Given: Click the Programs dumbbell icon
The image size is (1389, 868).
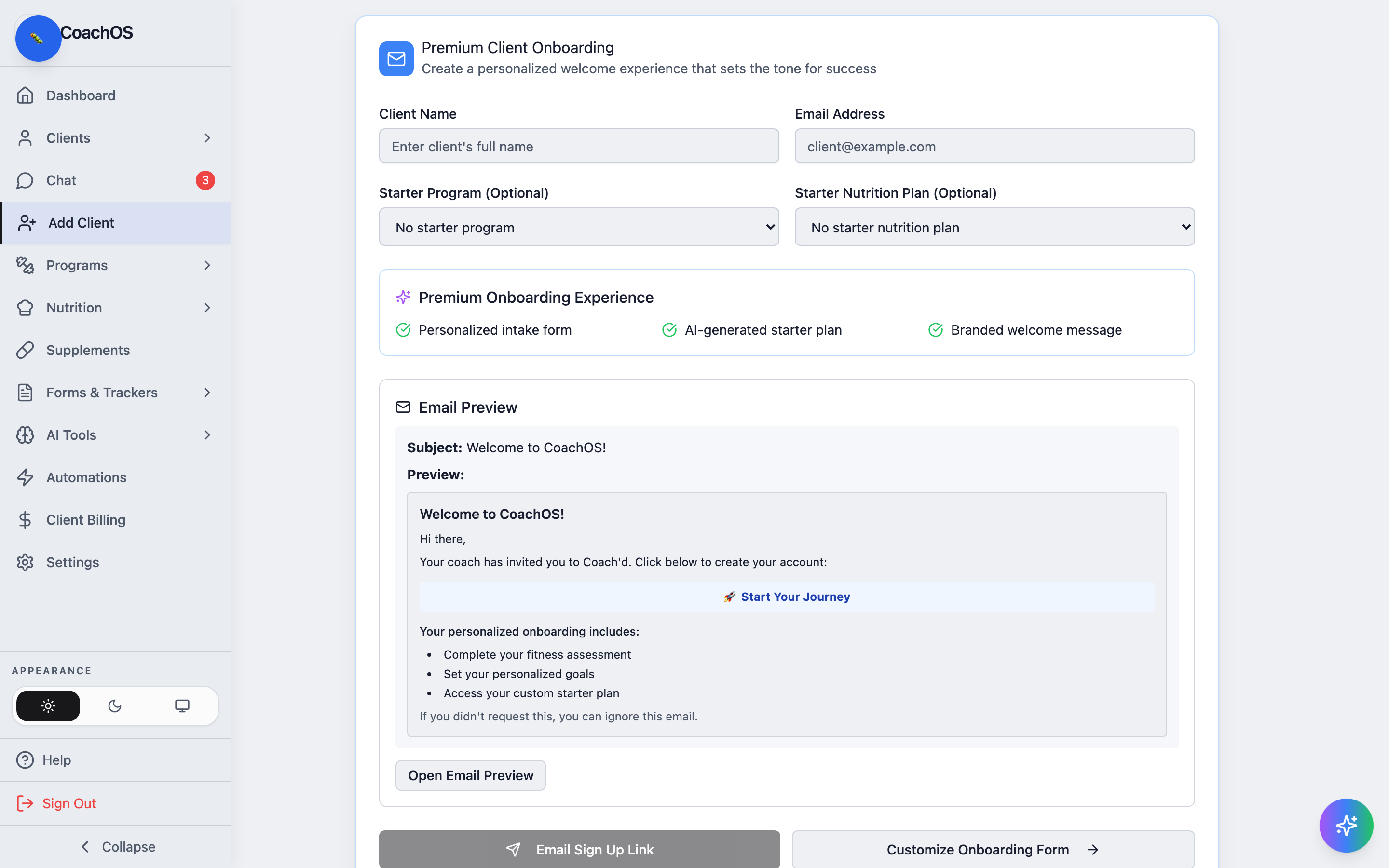Looking at the screenshot, I should click(x=25, y=265).
